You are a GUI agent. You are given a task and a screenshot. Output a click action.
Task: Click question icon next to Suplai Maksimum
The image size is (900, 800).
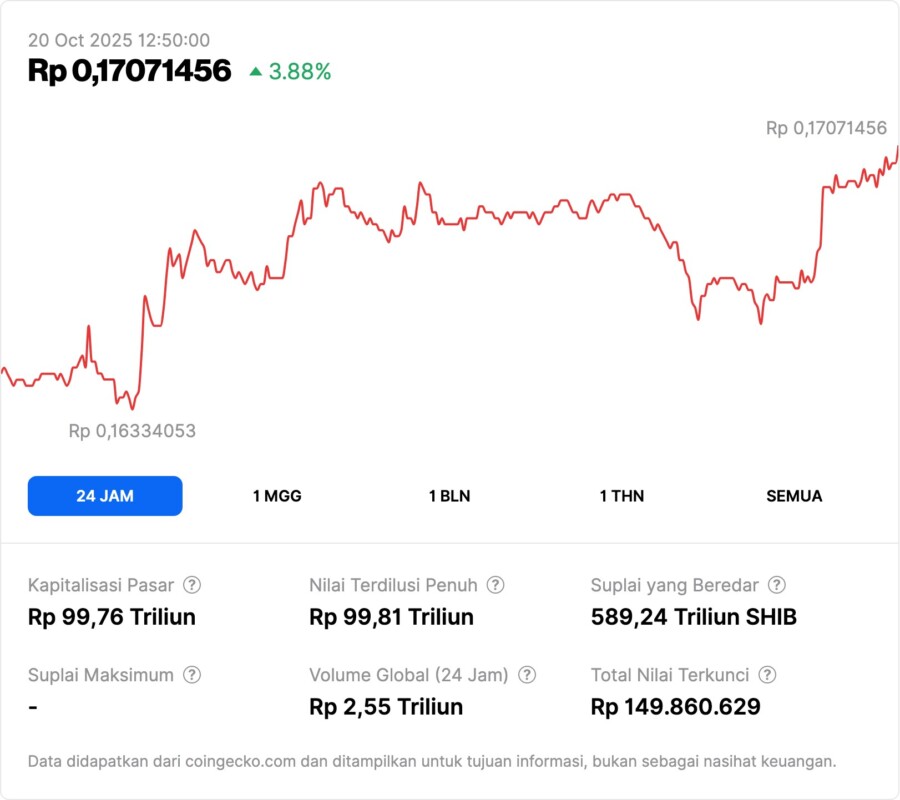[x=191, y=675]
